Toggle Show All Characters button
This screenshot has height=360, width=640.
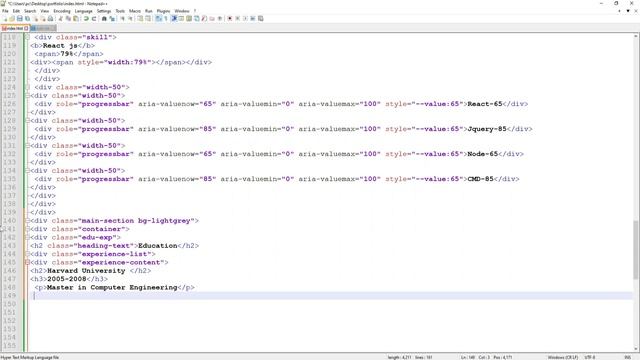click(166, 18)
